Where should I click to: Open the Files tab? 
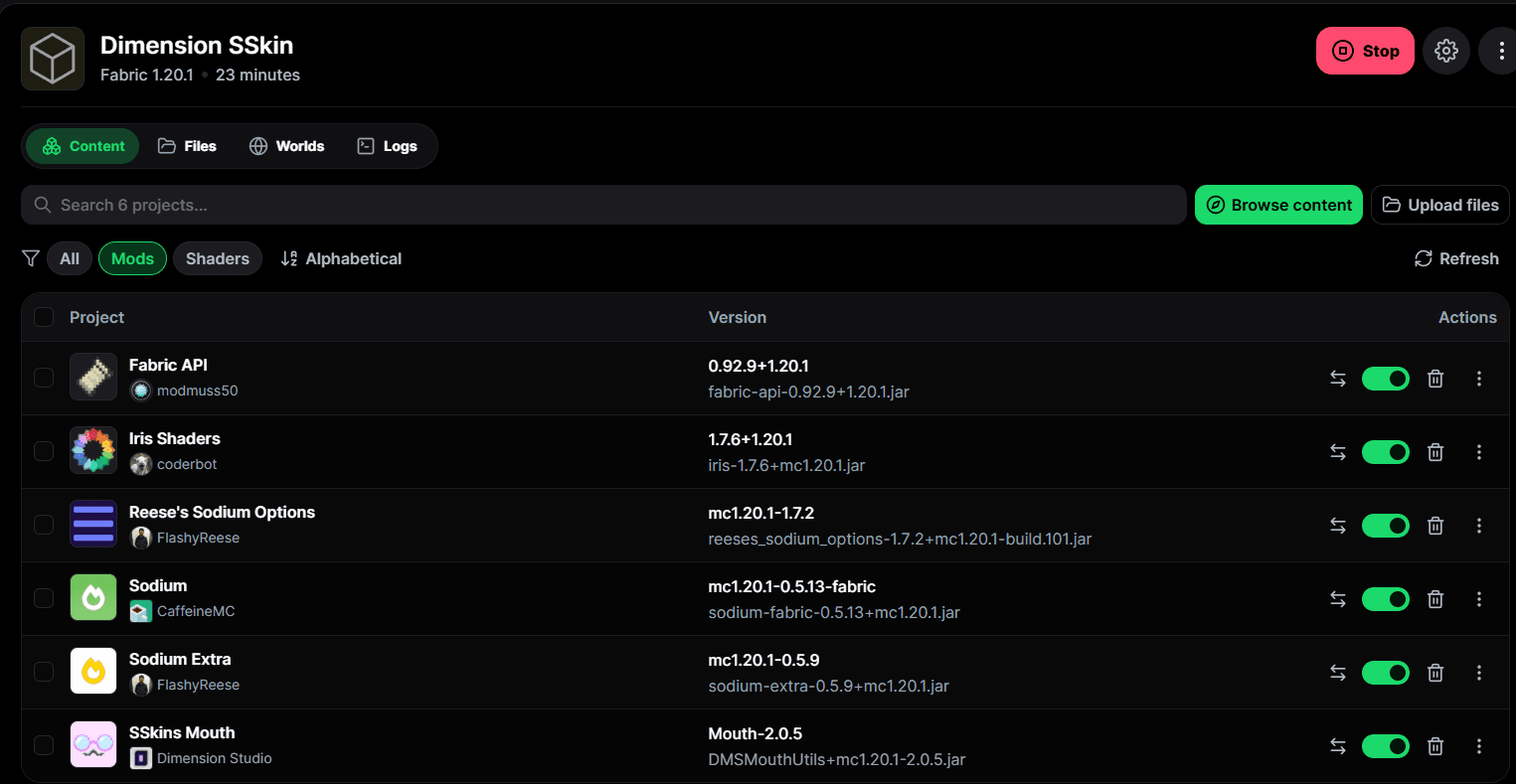187,146
